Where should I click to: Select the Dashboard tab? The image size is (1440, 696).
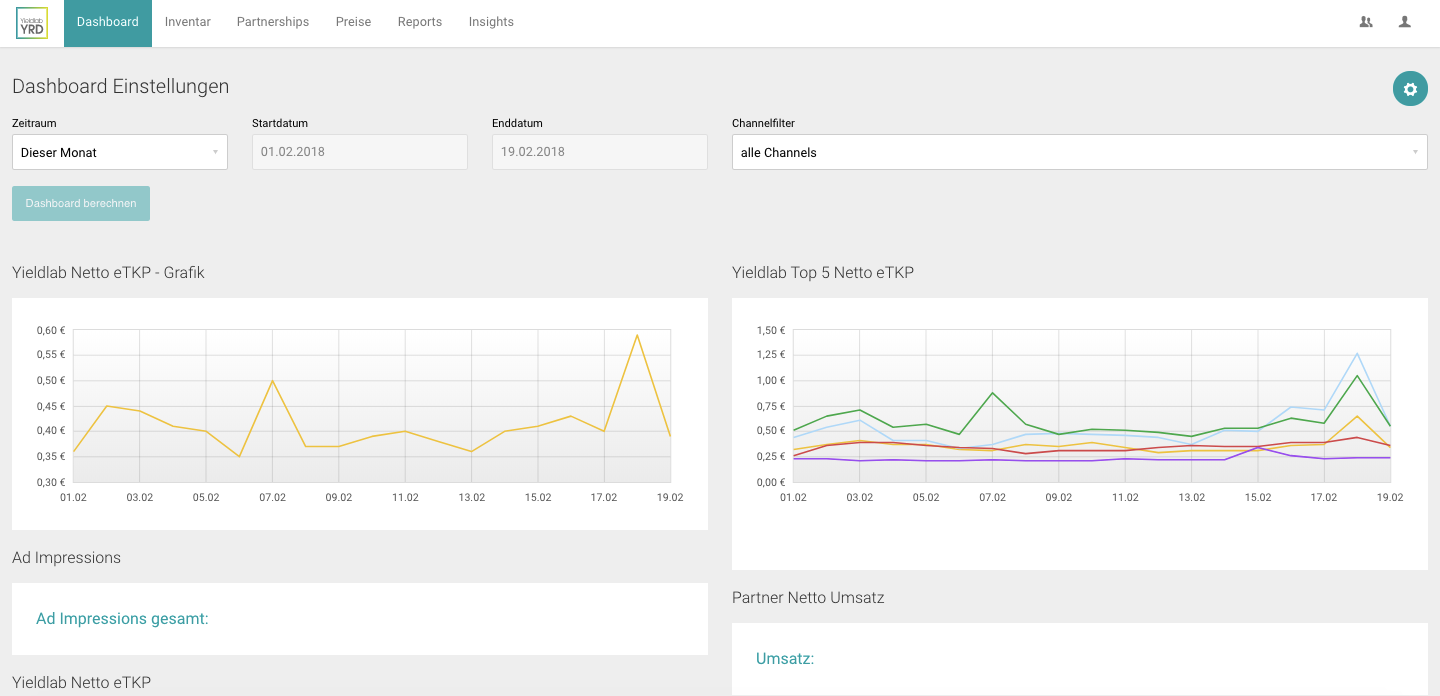pyautogui.click(x=108, y=22)
